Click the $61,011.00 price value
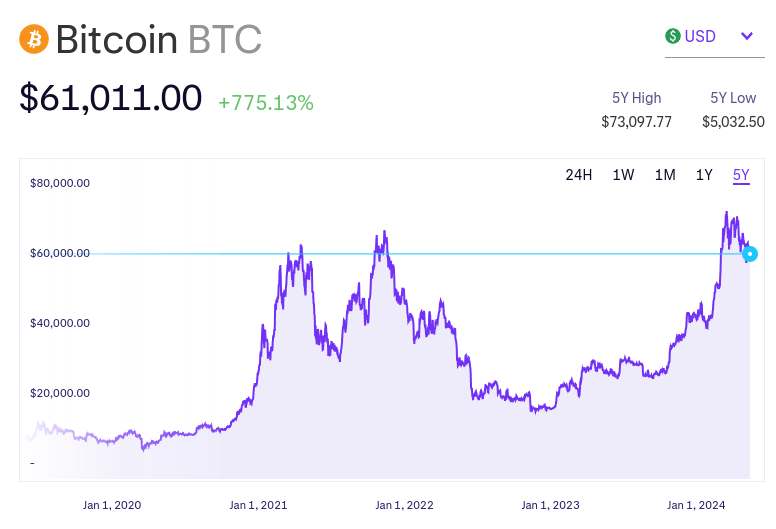Screen dimensions: 776x529 (x=111, y=98)
